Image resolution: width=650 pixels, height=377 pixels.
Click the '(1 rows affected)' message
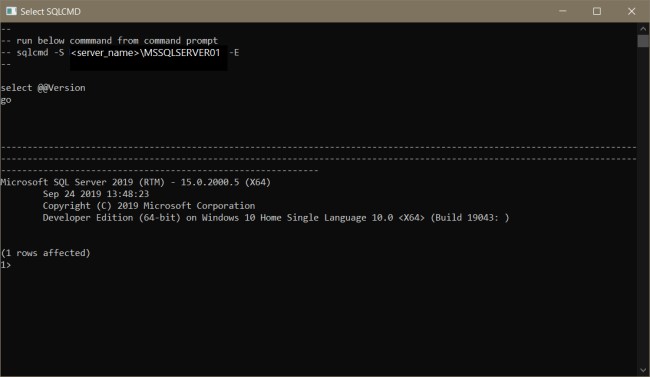click(x=46, y=253)
